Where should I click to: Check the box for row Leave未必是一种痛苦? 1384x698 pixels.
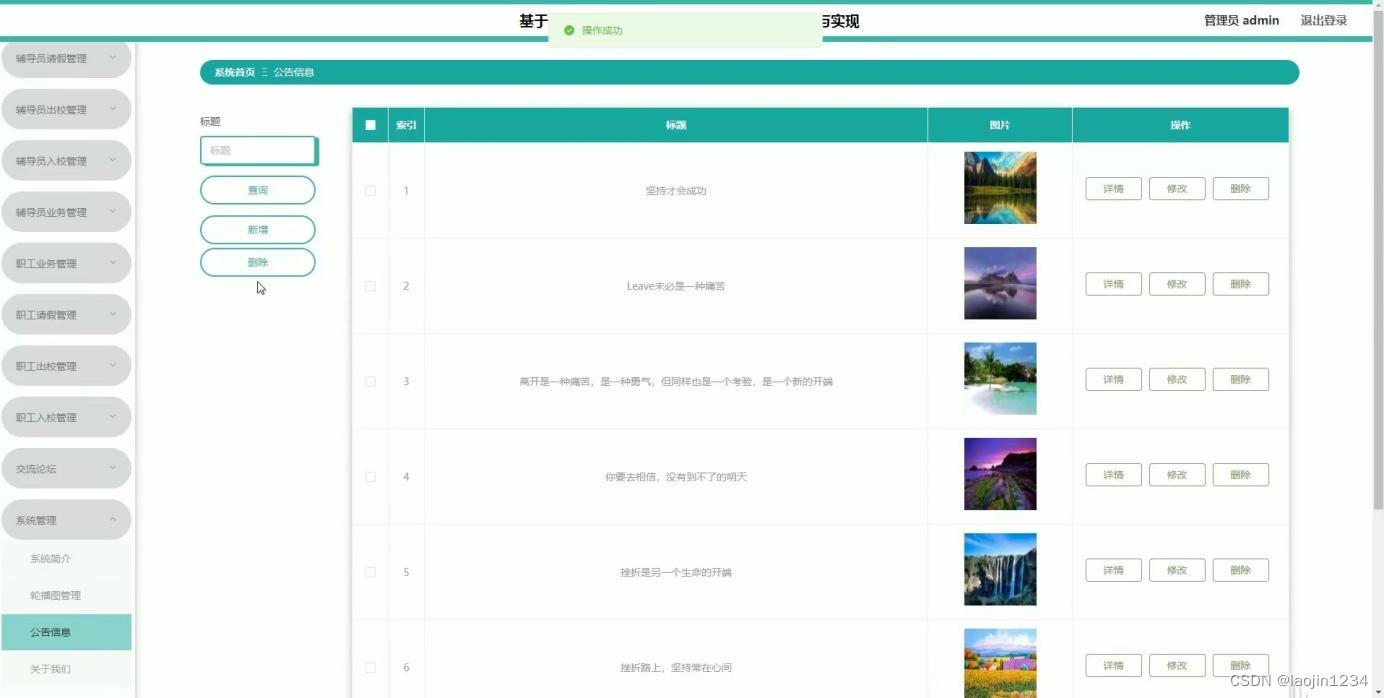tap(370, 286)
